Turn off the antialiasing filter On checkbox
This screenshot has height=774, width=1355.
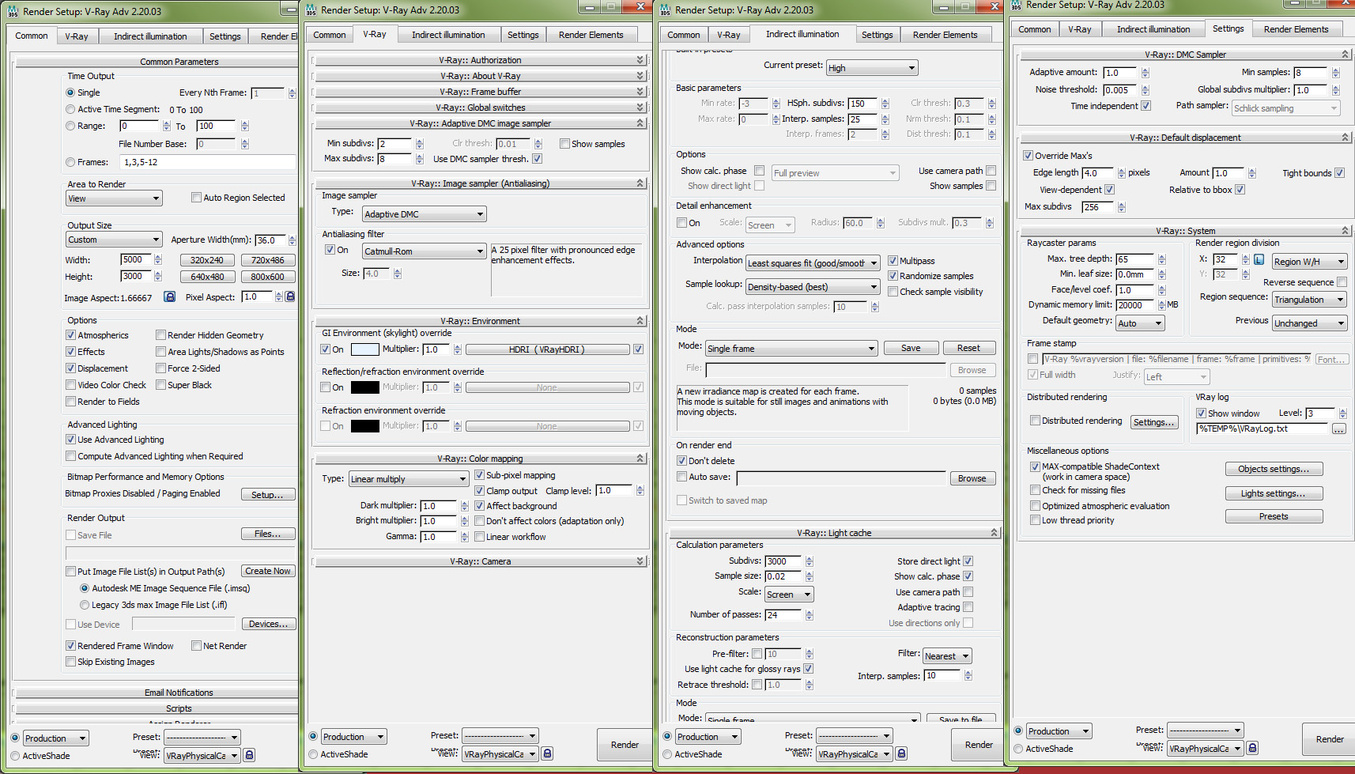pyautogui.click(x=330, y=250)
